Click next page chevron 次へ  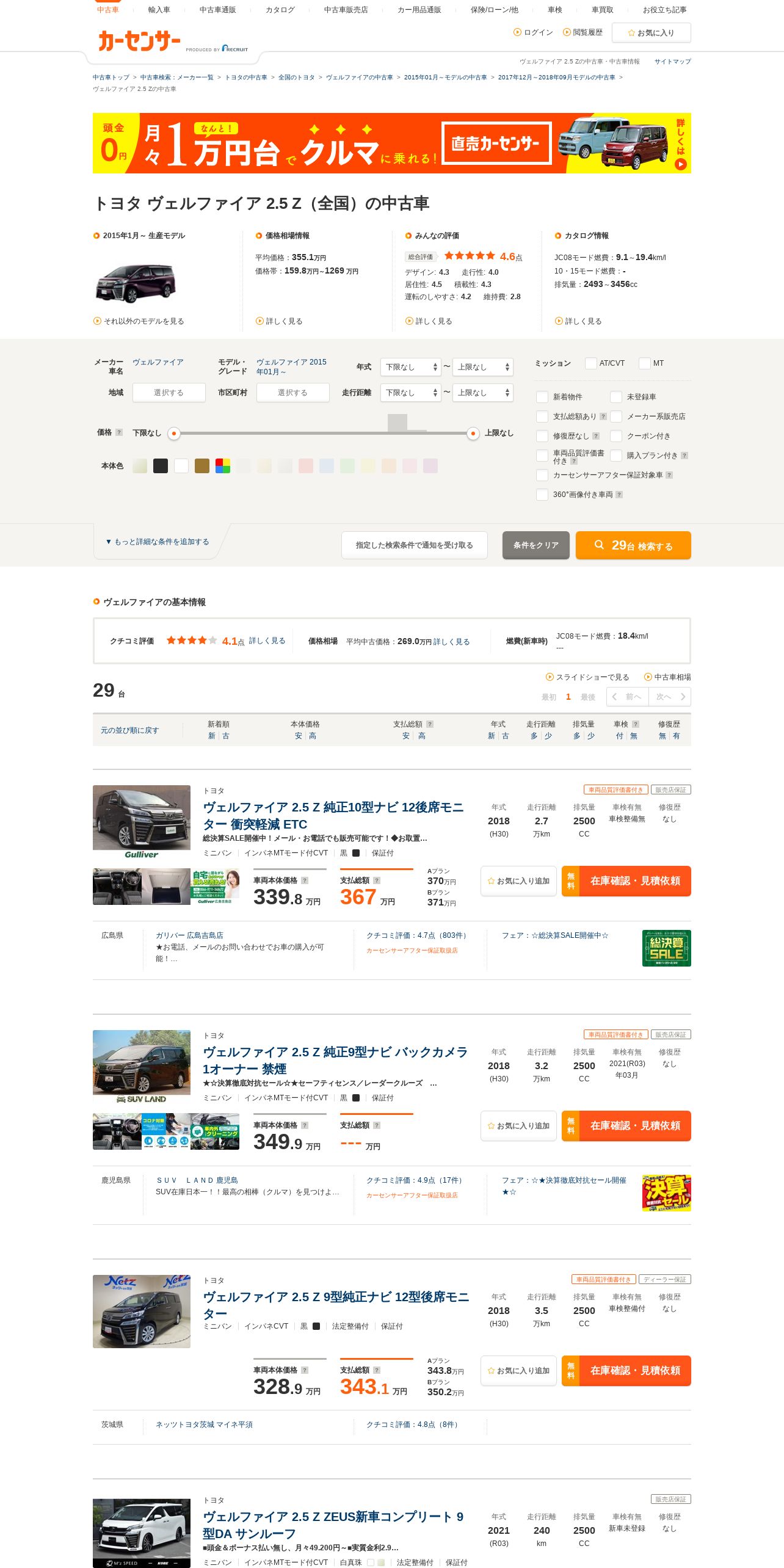pyautogui.click(x=683, y=697)
